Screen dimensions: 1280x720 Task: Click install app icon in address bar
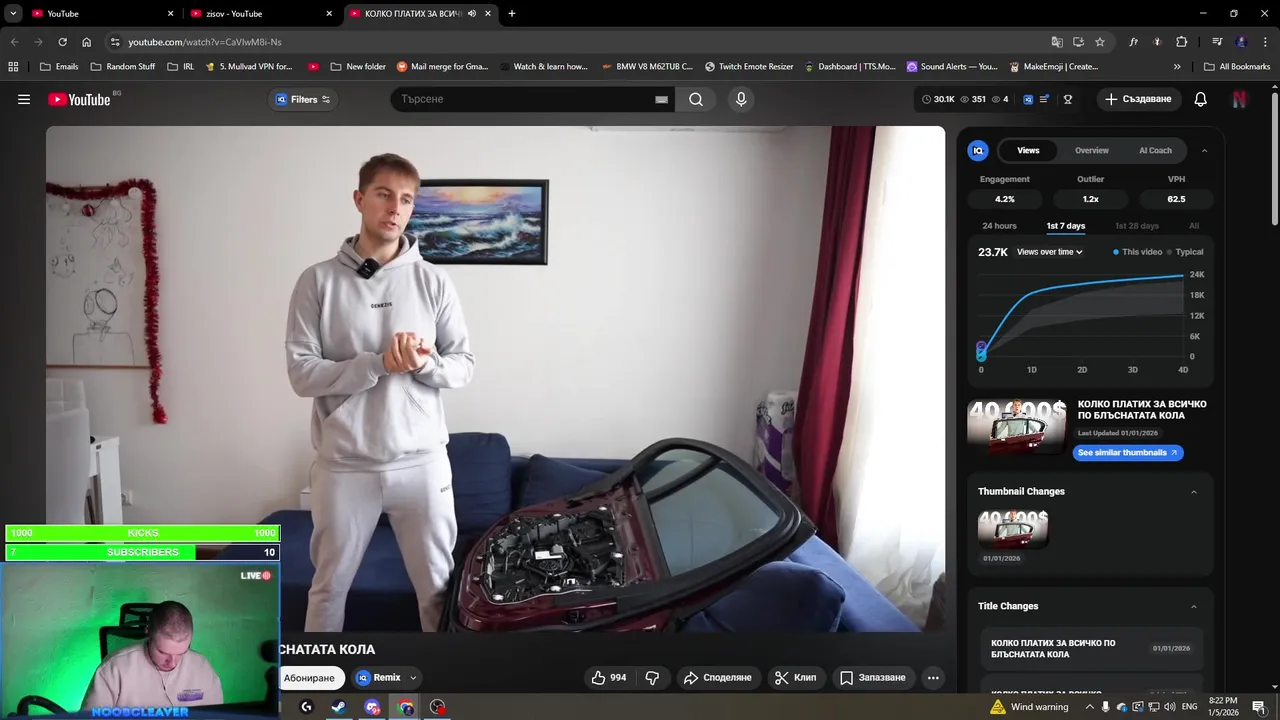point(1078,42)
